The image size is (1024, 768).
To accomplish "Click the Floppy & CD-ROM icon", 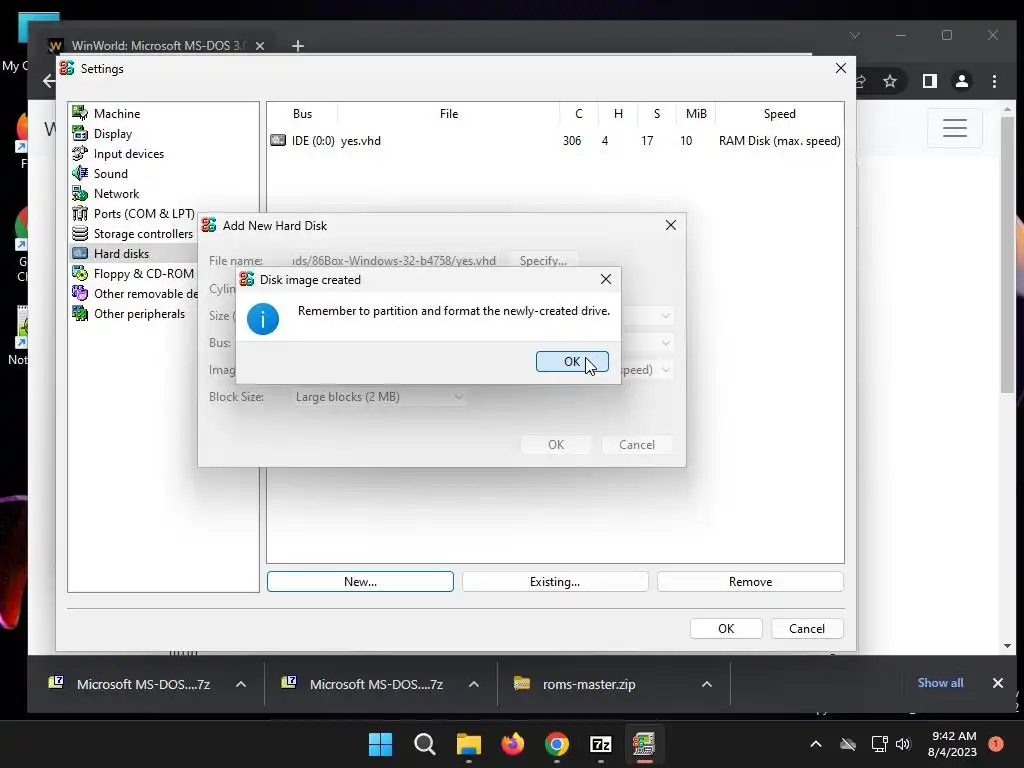I will click(80, 273).
